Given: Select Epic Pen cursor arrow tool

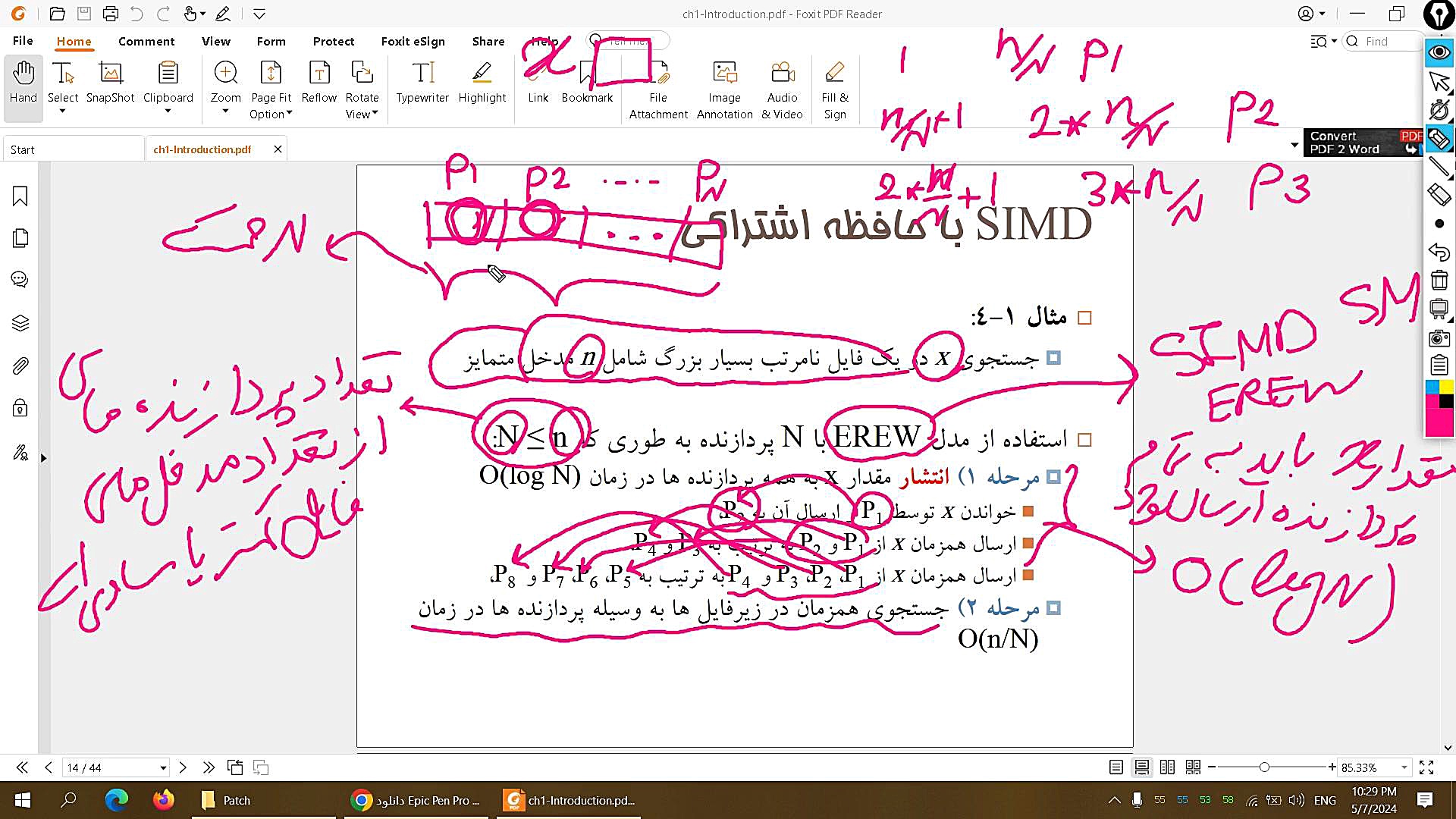Looking at the screenshot, I should coord(1439,81).
